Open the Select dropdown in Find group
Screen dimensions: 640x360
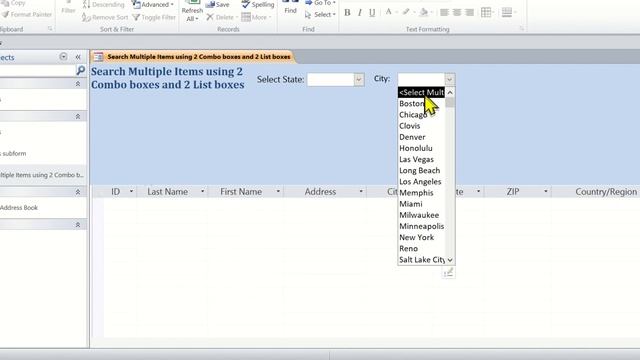pyautogui.click(x=320, y=15)
